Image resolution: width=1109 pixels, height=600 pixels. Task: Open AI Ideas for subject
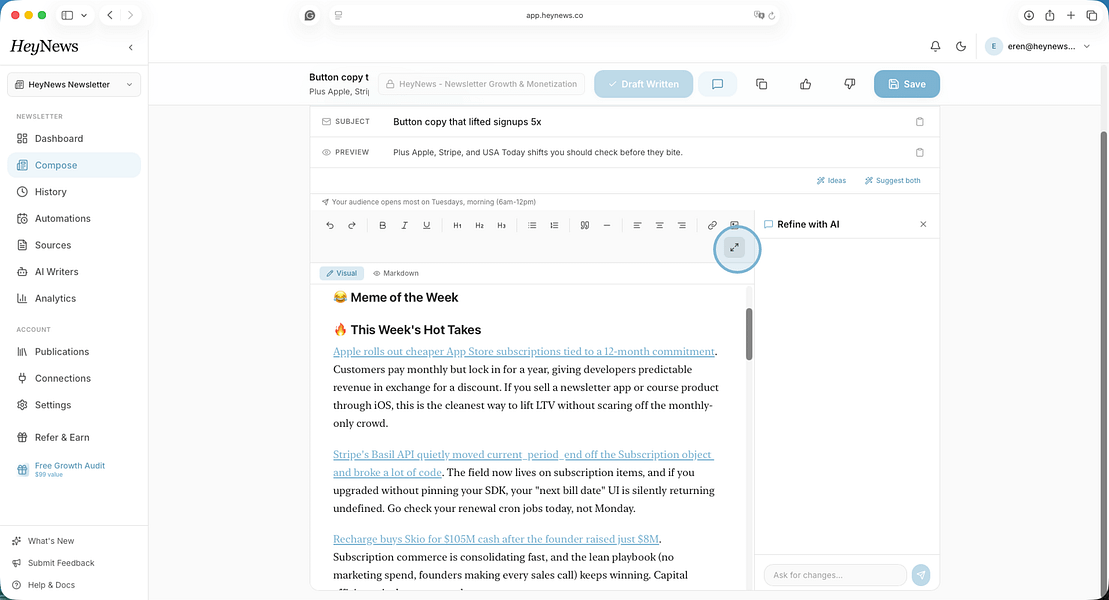click(831, 180)
